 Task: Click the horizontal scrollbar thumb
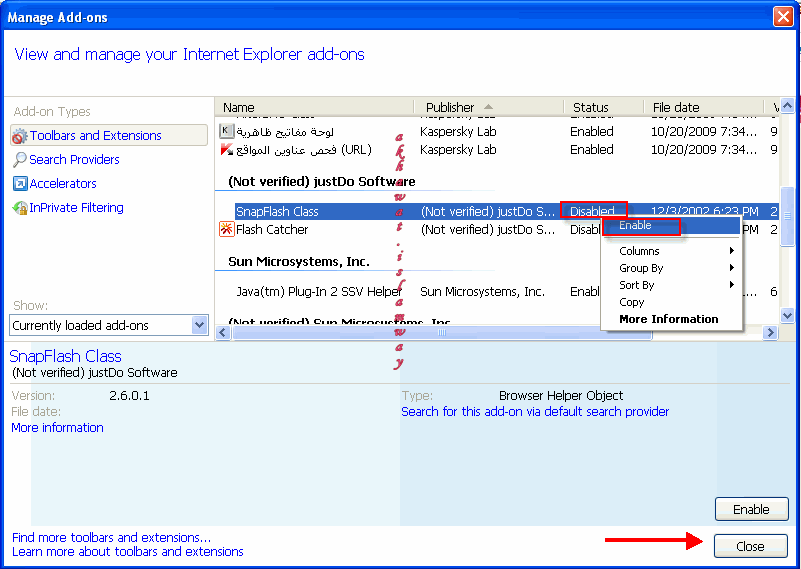[442, 333]
